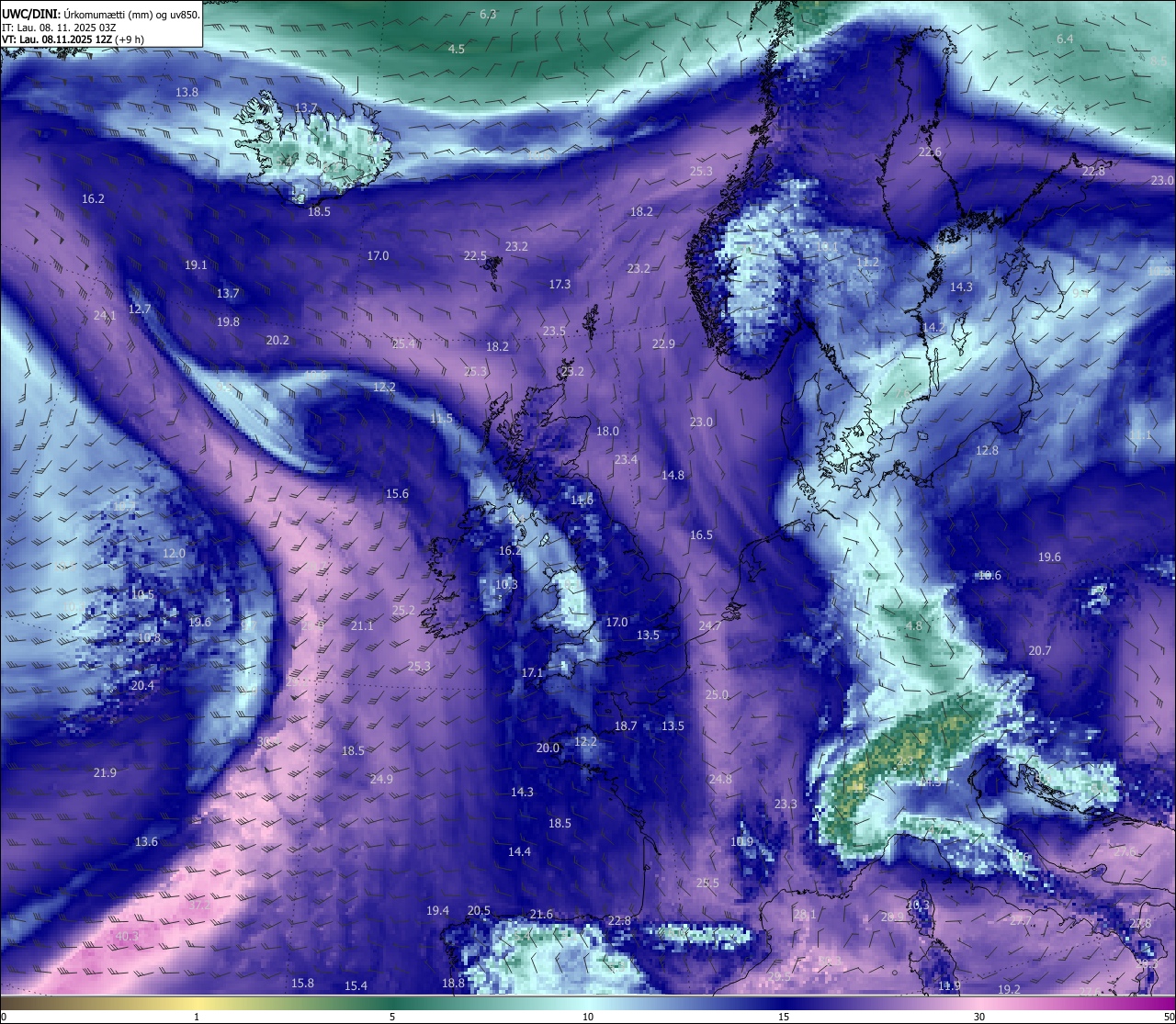Click the 22.9 value on the map
The height and width of the screenshot is (1024, 1176).
pyautogui.click(x=663, y=343)
